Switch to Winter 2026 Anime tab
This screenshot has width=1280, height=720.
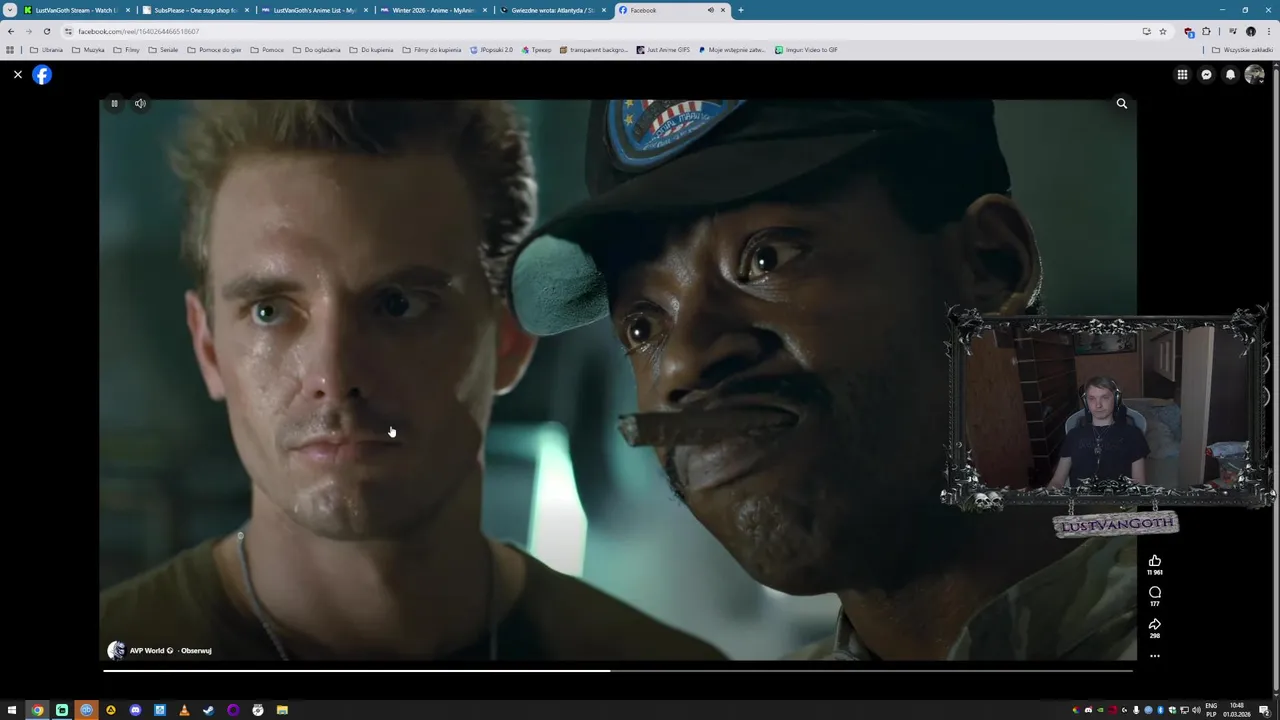point(433,10)
